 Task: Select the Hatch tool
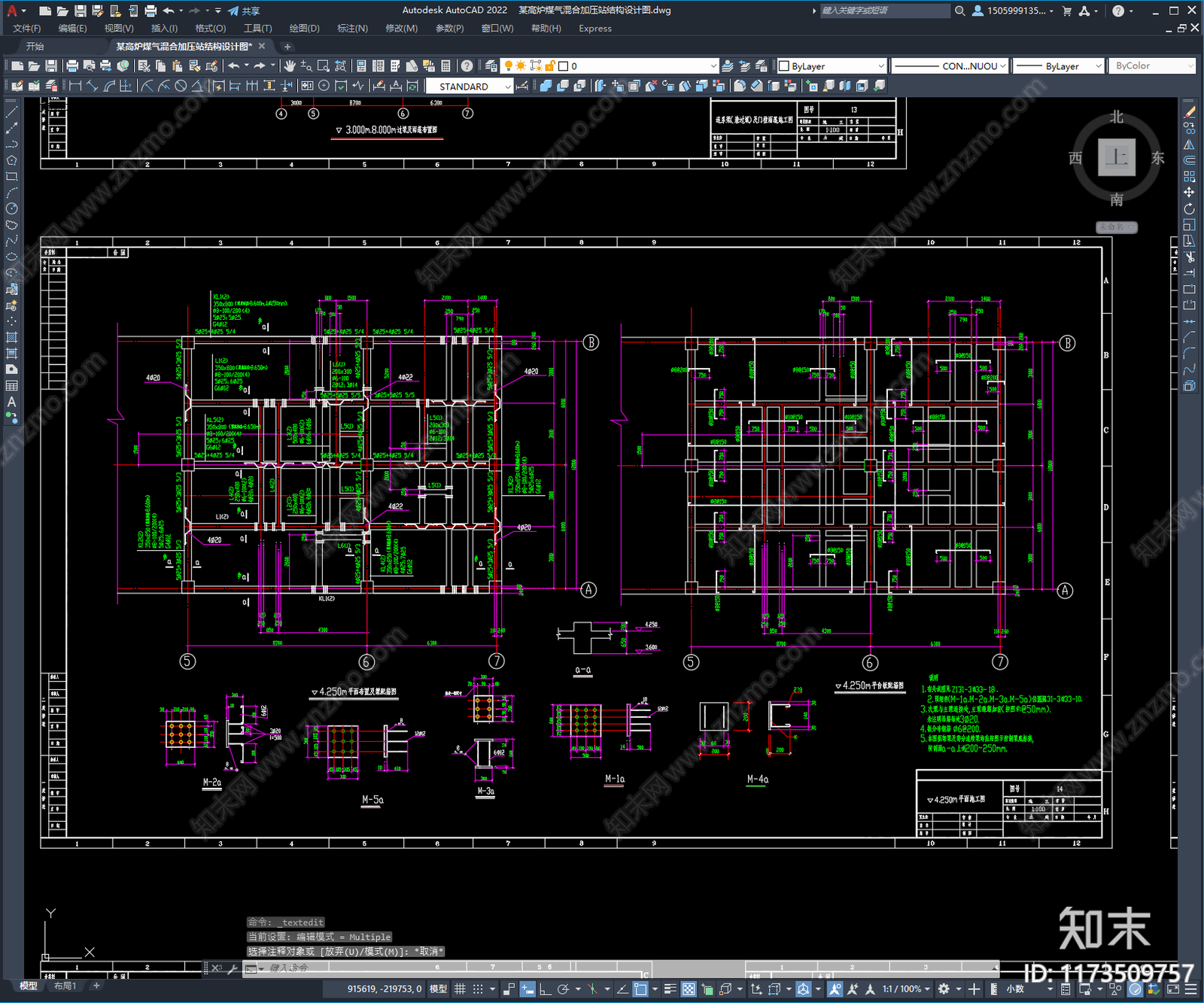click(11, 337)
